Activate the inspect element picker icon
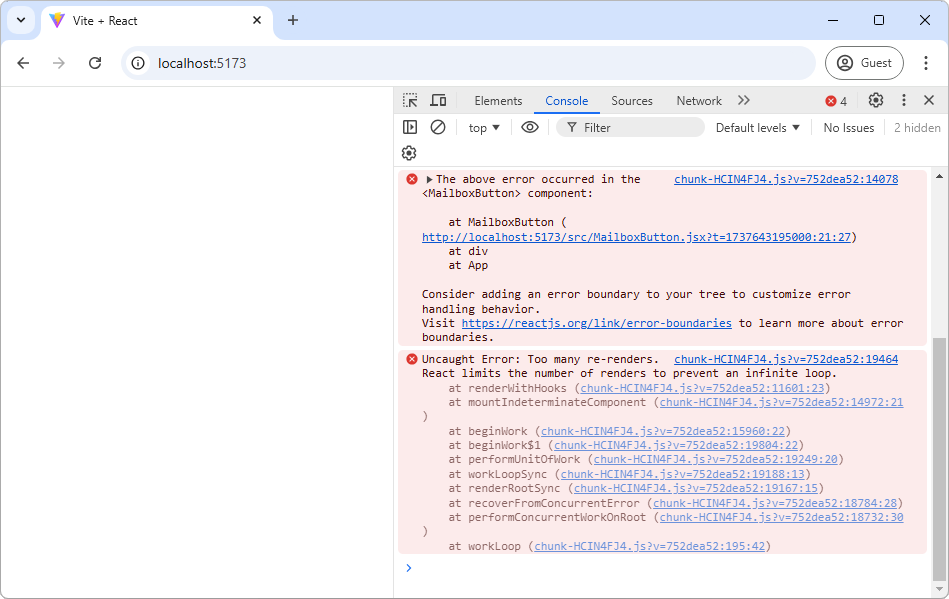Screen dimensions: 949x599 [410, 101]
